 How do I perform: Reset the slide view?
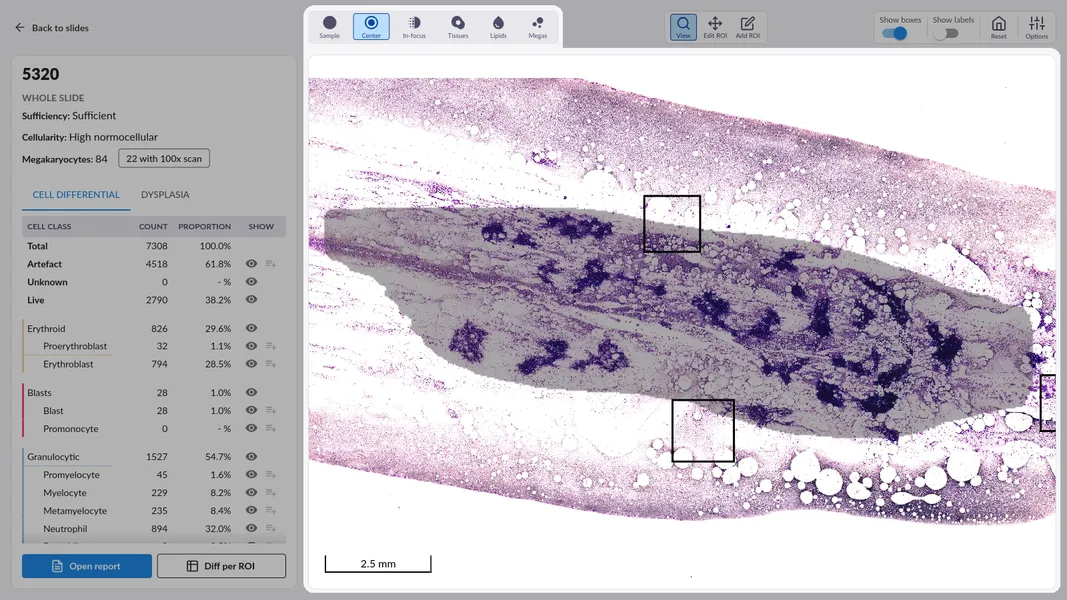point(998,27)
